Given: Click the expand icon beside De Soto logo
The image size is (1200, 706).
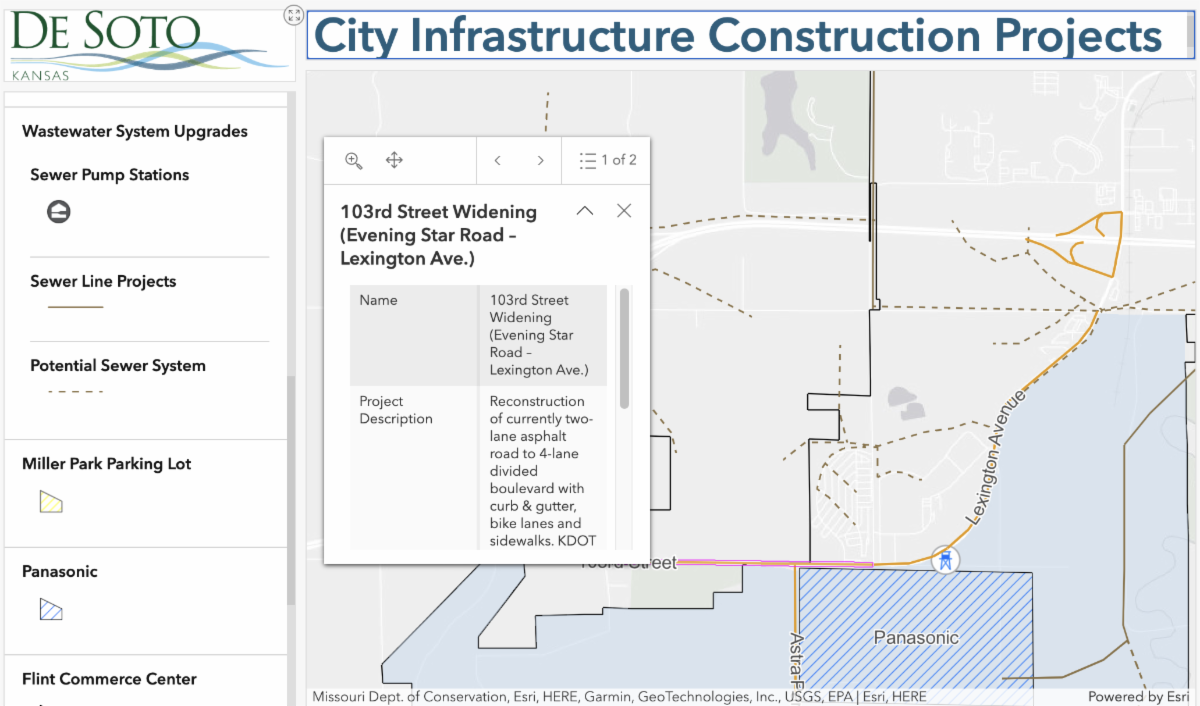Looking at the screenshot, I should (x=293, y=14).
